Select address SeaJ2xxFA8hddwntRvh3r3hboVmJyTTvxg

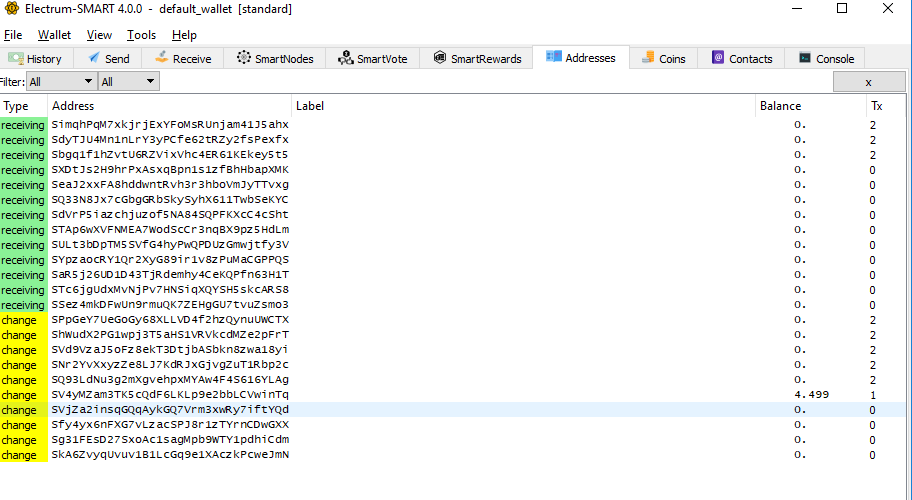click(x=170, y=185)
